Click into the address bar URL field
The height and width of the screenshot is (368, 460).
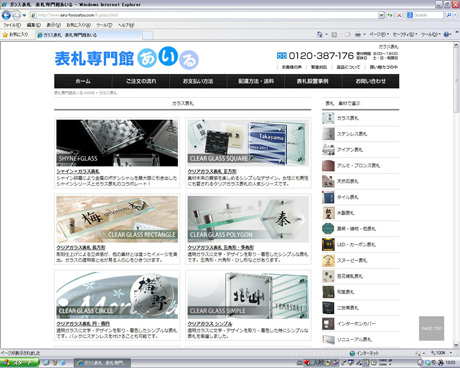(x=204, y=15)
